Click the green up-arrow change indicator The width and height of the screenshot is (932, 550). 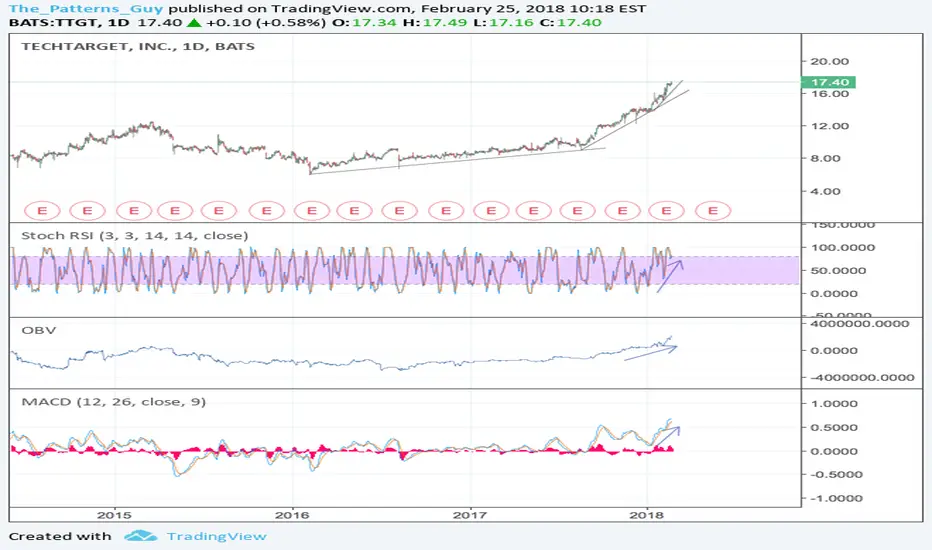(194, 23)
